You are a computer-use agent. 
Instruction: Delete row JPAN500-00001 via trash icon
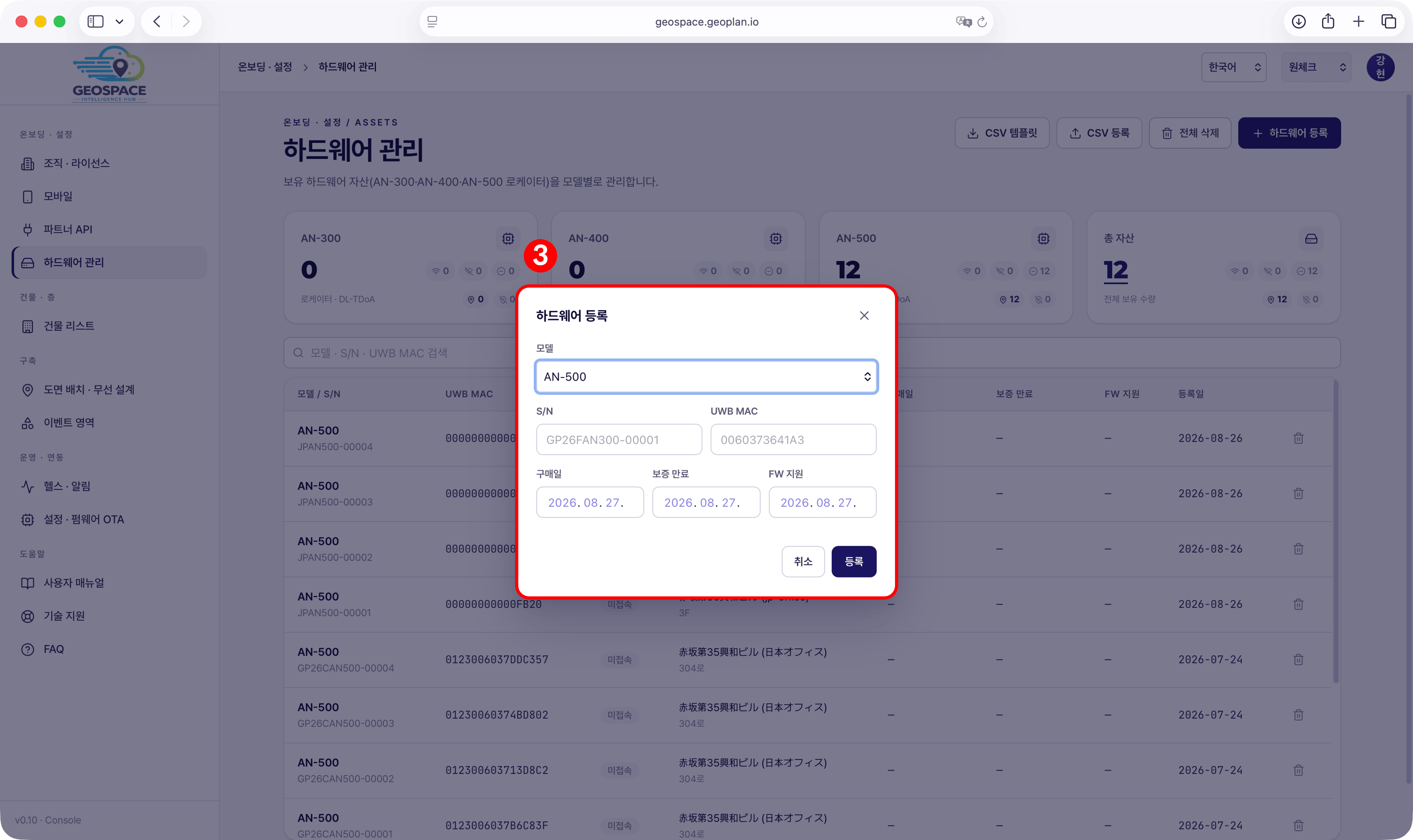click(x=1298, y=604)
